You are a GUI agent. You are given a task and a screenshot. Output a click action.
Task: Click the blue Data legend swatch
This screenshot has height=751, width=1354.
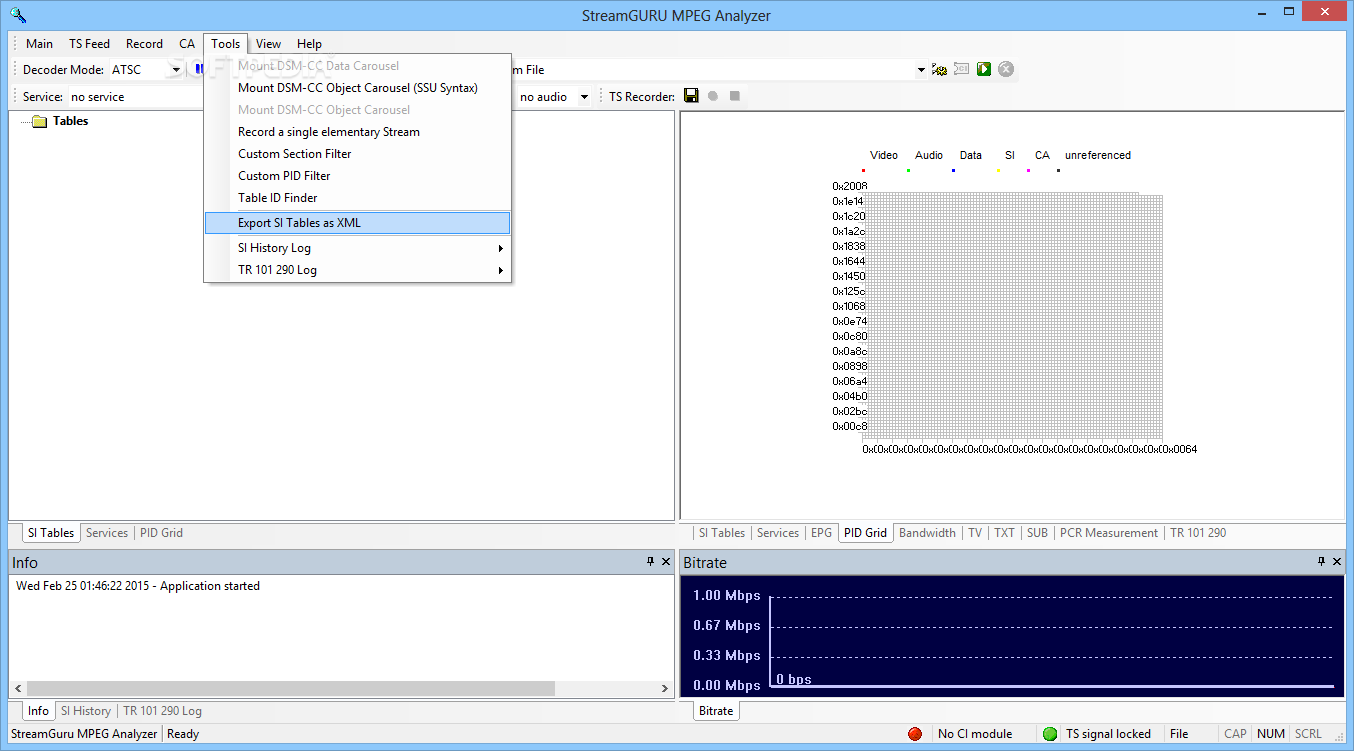[953, 170]
